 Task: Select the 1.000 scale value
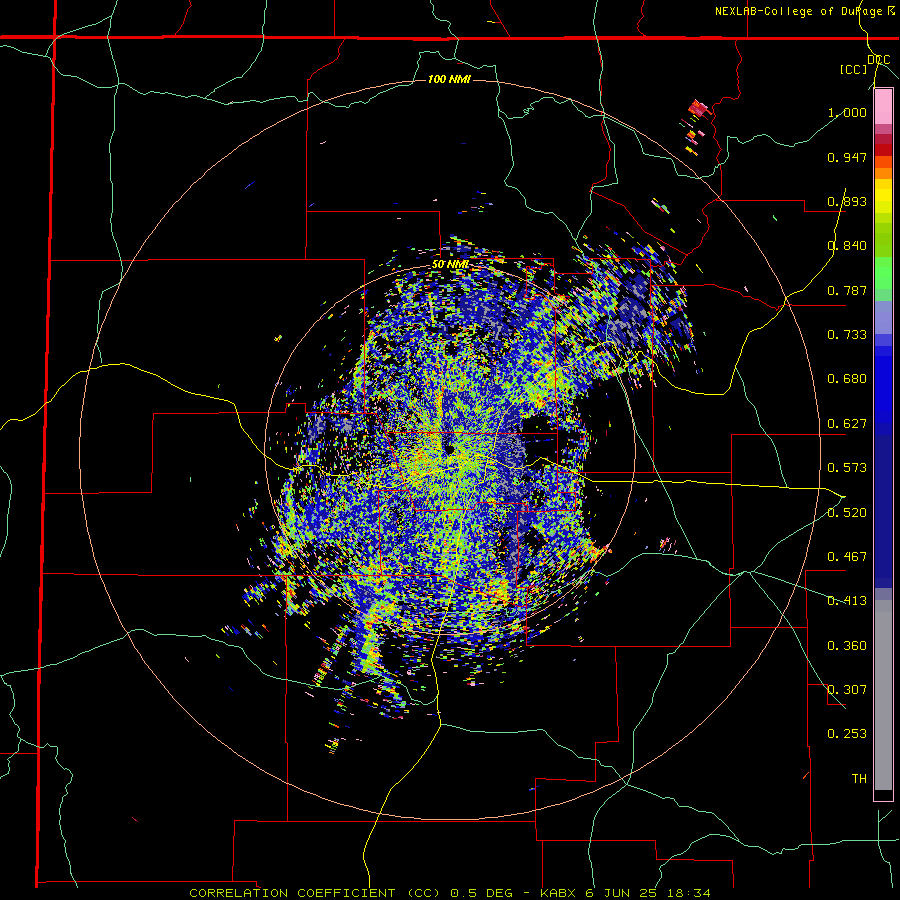[847, 112]
